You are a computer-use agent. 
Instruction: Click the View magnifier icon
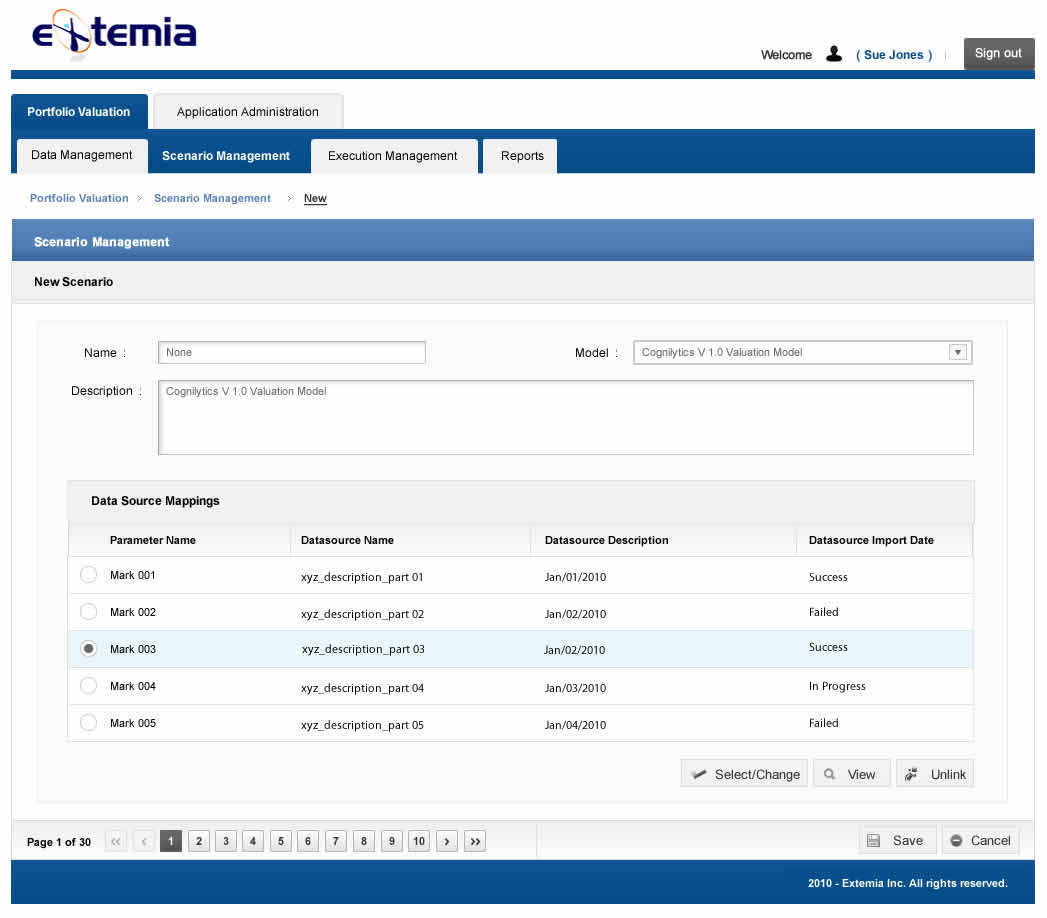tap(829, 774)
